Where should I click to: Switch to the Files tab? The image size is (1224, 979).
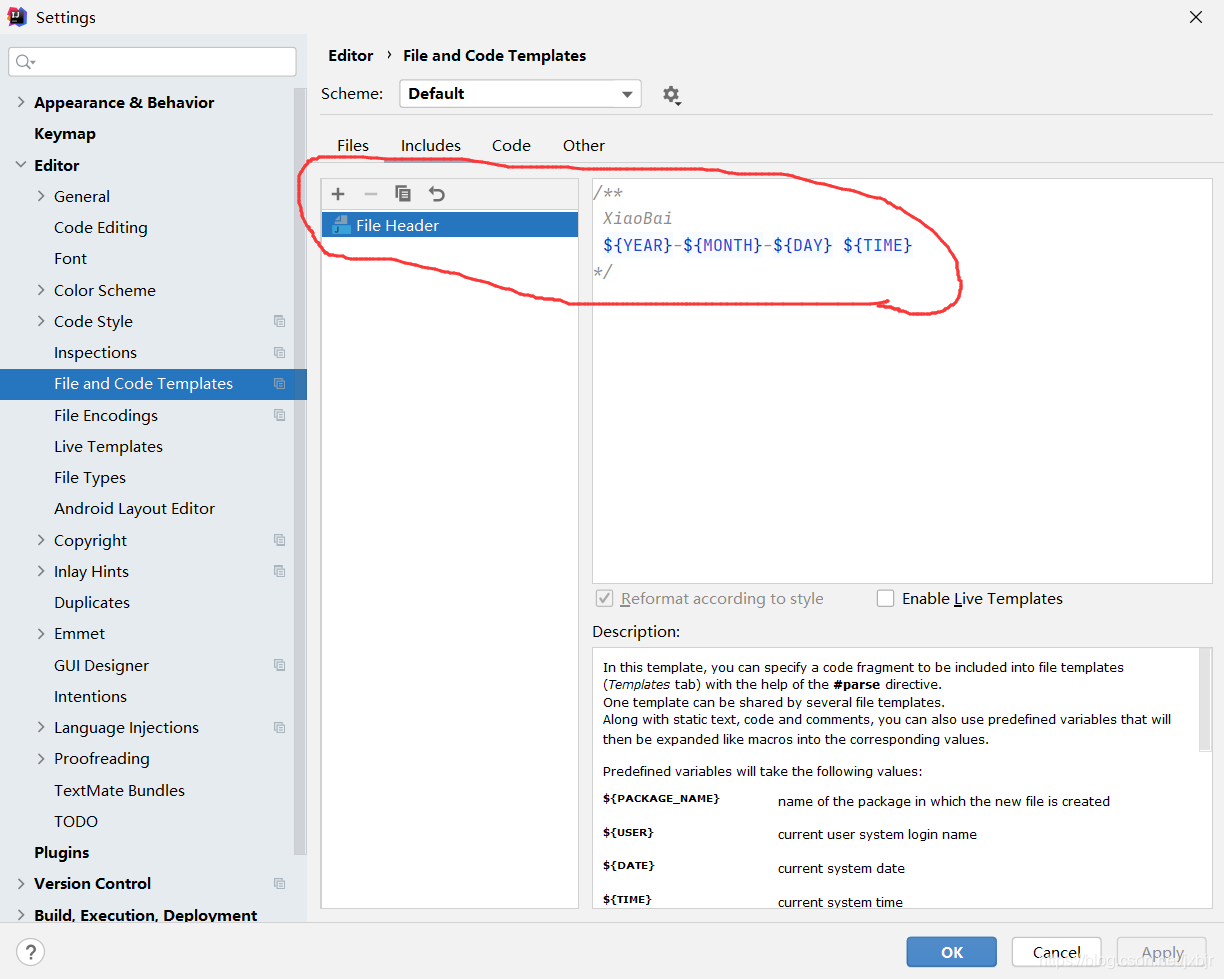353,145
